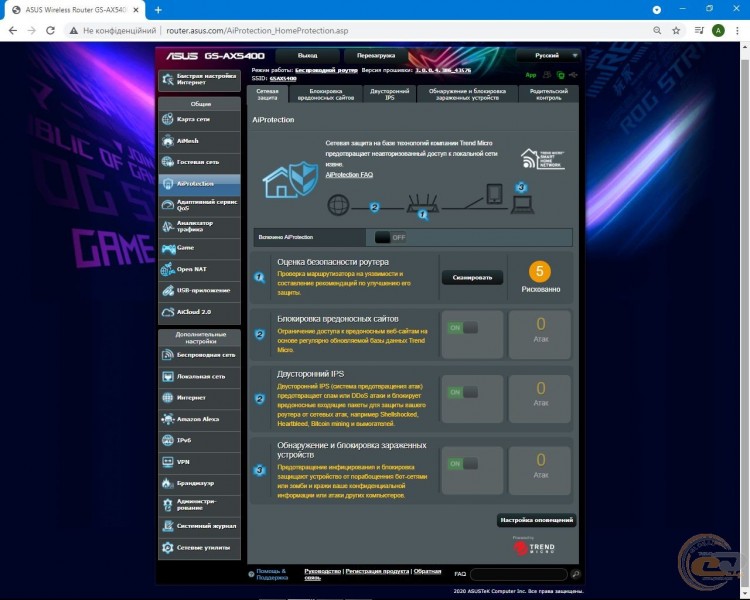Click the FAQ search input field
Screen dimensions: 750x600
click(519, 574)
